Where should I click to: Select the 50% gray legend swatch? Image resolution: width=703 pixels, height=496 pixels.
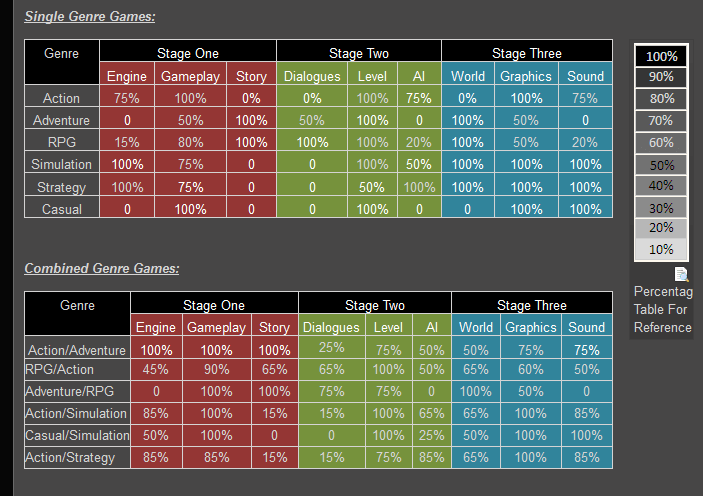pyautogui.click(x=661, y=165)
